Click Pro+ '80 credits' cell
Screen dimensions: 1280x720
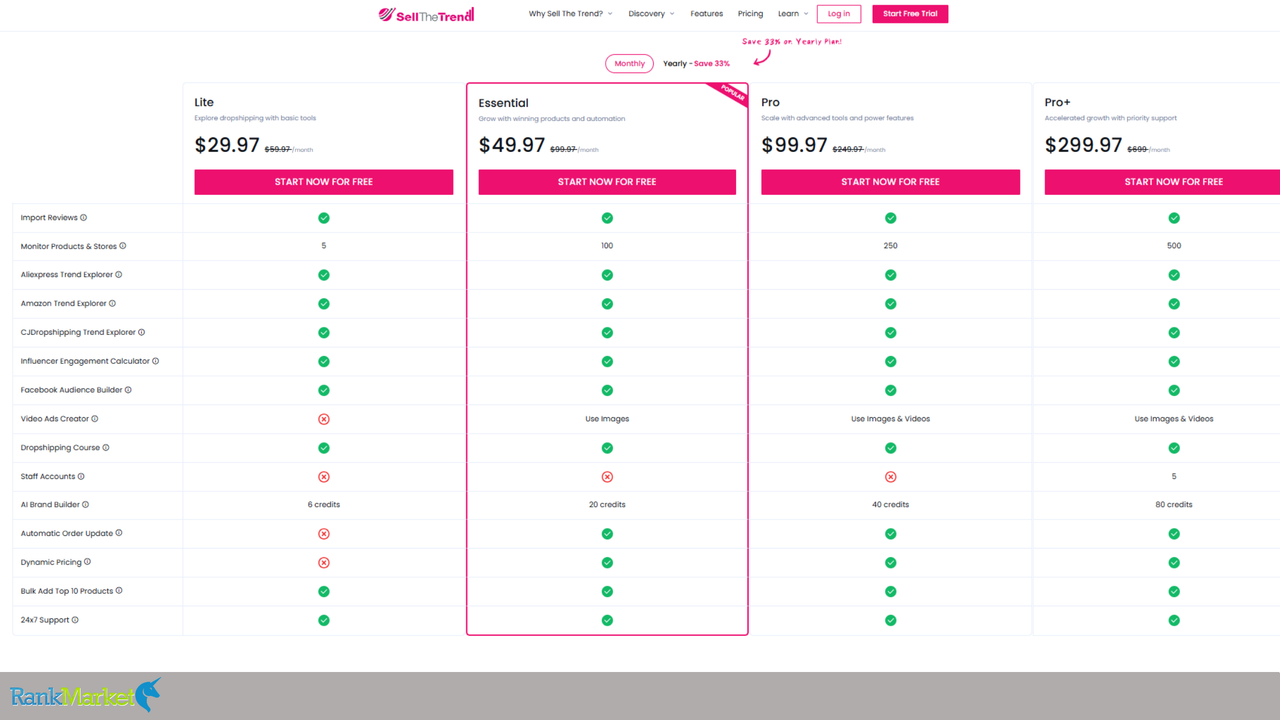point(1174,505)
